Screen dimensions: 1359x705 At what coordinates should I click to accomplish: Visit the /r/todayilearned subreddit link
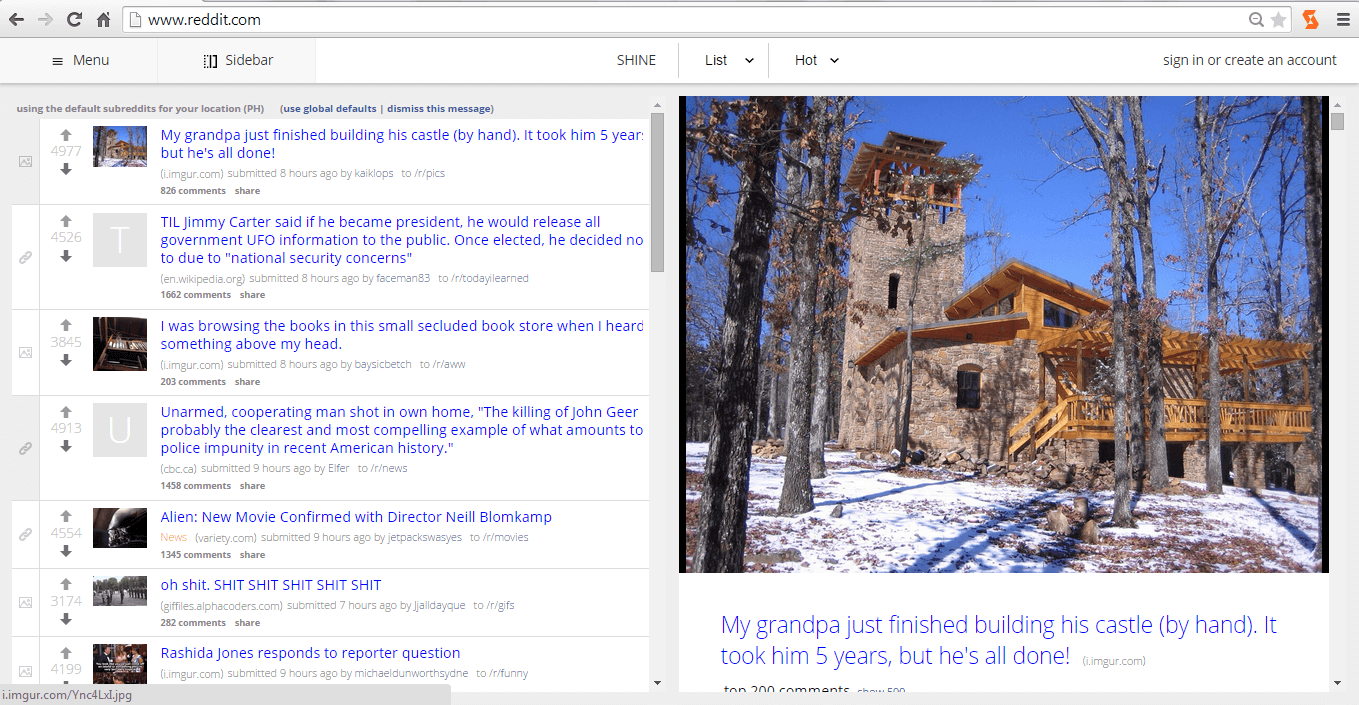(x=489, y=278)
